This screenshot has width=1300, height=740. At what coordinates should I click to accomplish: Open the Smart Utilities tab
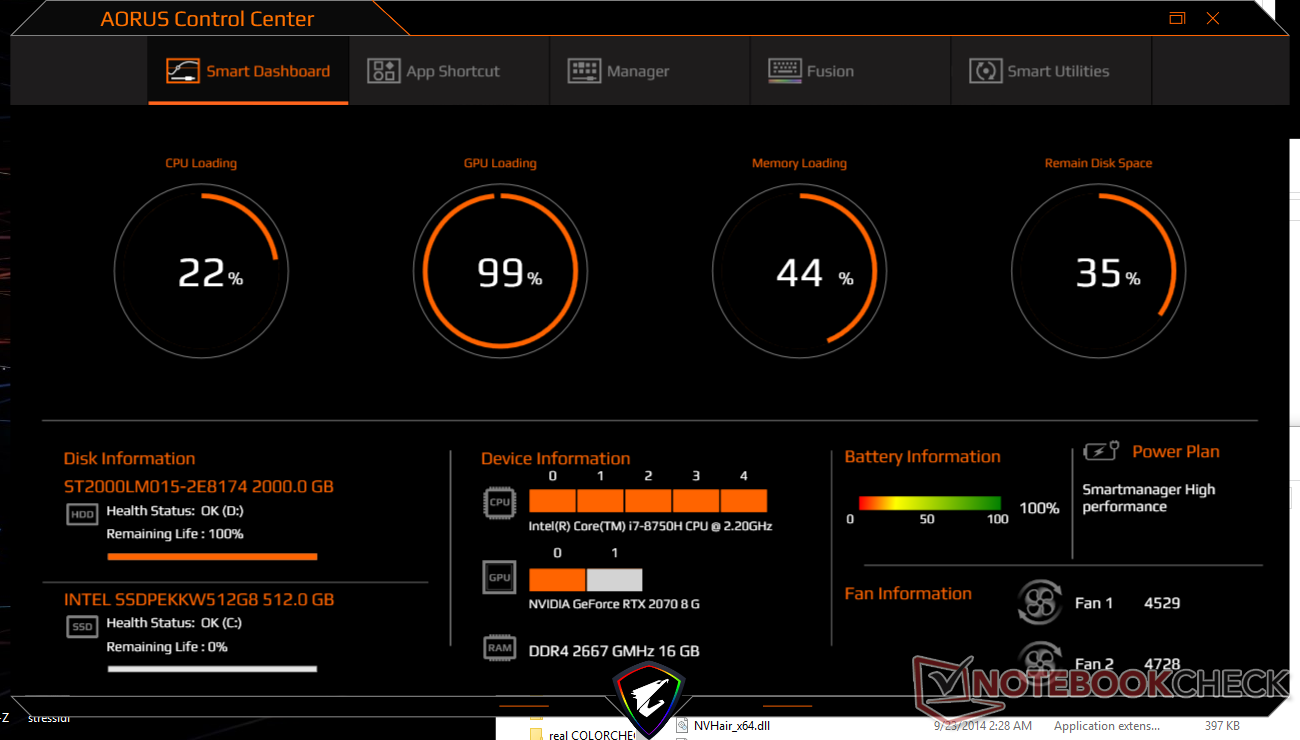pyautogui.click(x=1051, y=71)
